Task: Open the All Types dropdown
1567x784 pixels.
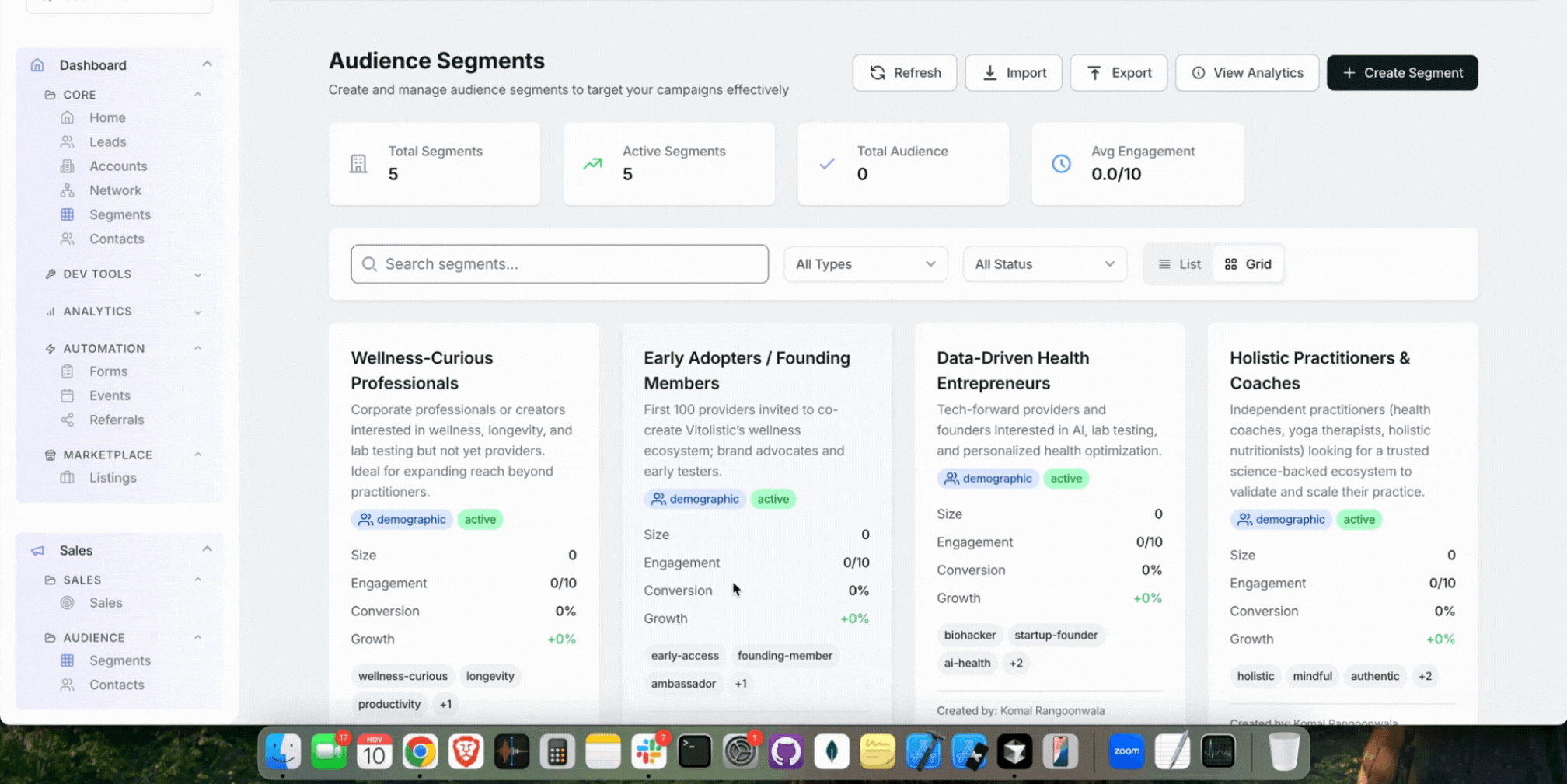Action: (x=865, y=263)
